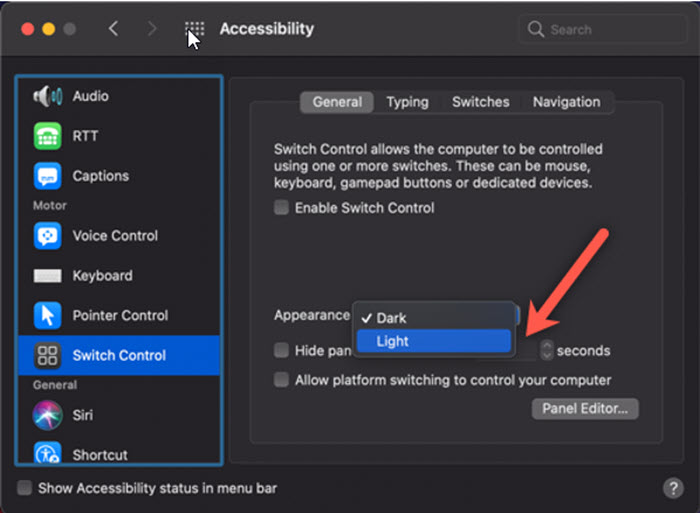700x513 pixels.
Task: Open the Audio accessibility pane icon
Action: (x=47, y=96)
